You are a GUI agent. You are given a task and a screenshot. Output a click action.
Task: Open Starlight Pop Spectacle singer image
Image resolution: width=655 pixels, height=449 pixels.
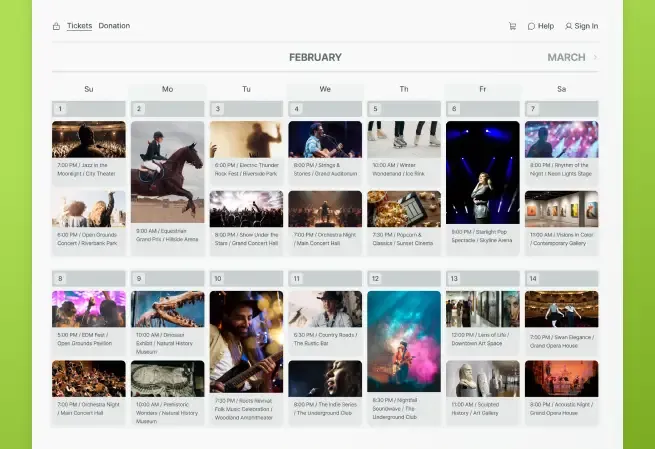(x=482, y=172)
